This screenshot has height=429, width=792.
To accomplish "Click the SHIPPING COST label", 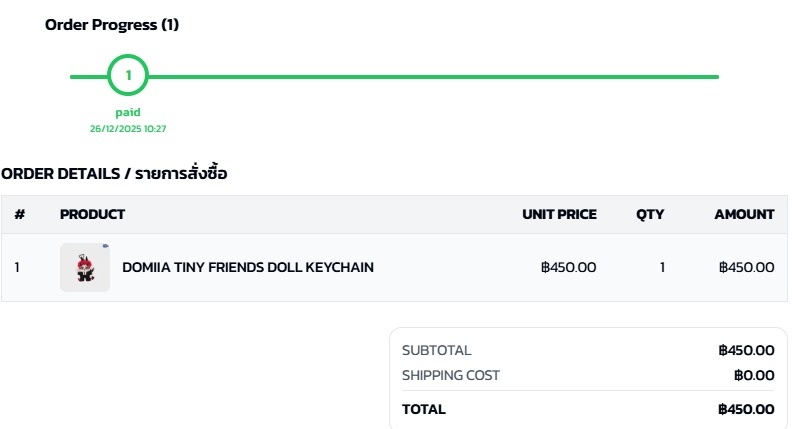I will tap(450, 375).
